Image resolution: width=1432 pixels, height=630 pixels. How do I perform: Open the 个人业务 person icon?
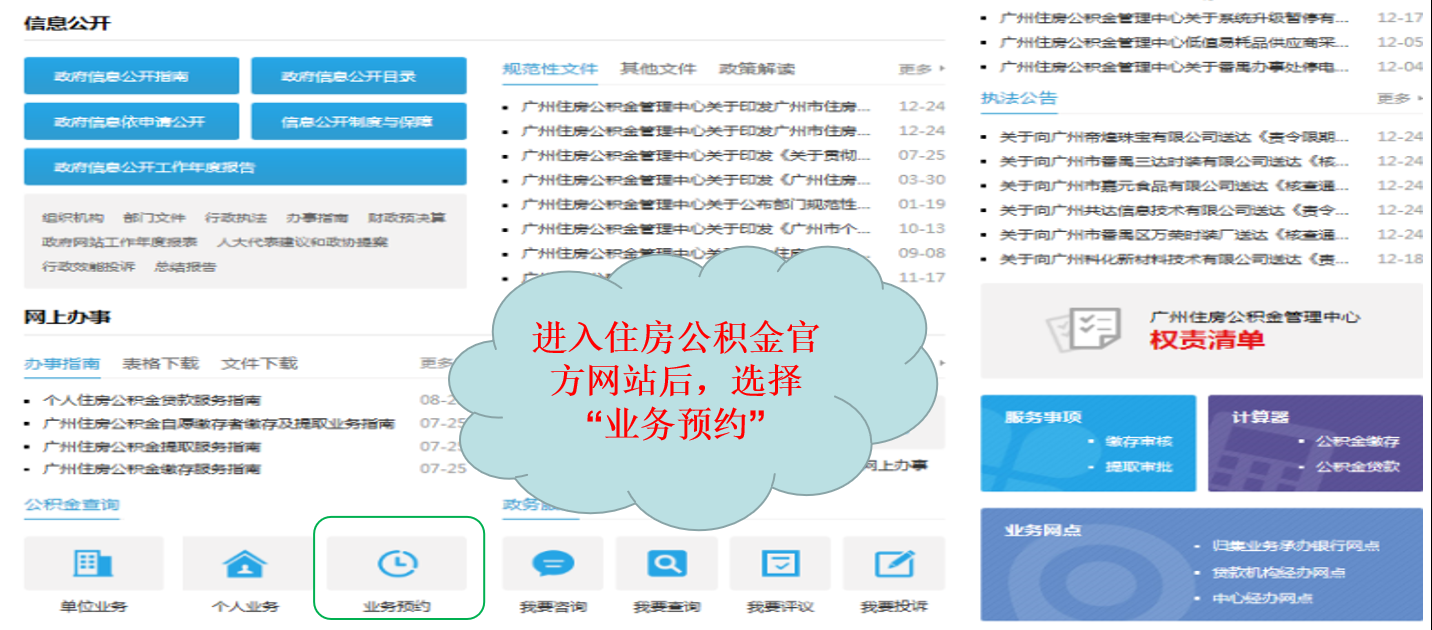245,564
